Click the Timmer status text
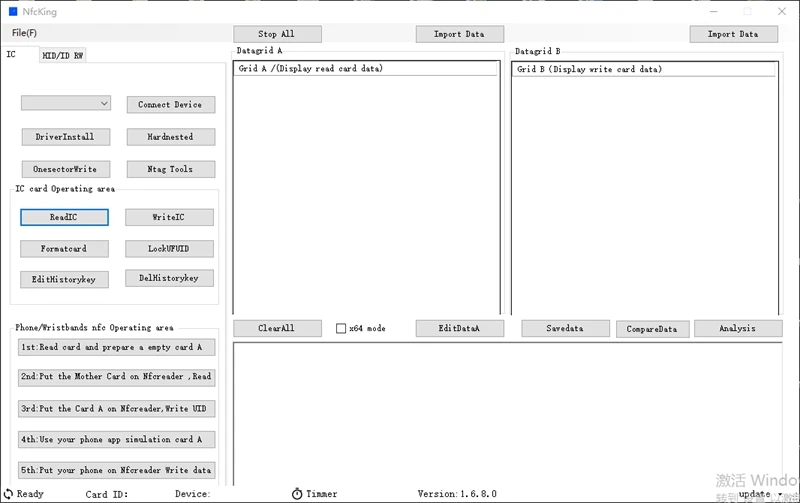800x503 pixels. click(x=322, y=494)
